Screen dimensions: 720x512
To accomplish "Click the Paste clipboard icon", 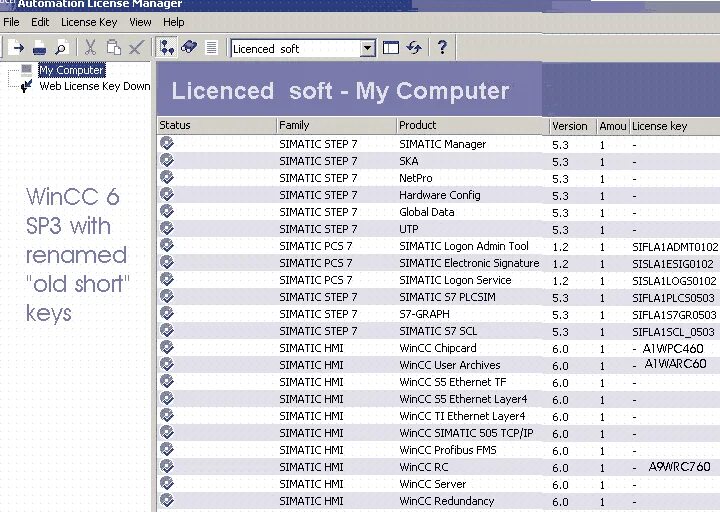I will [113, 48].
